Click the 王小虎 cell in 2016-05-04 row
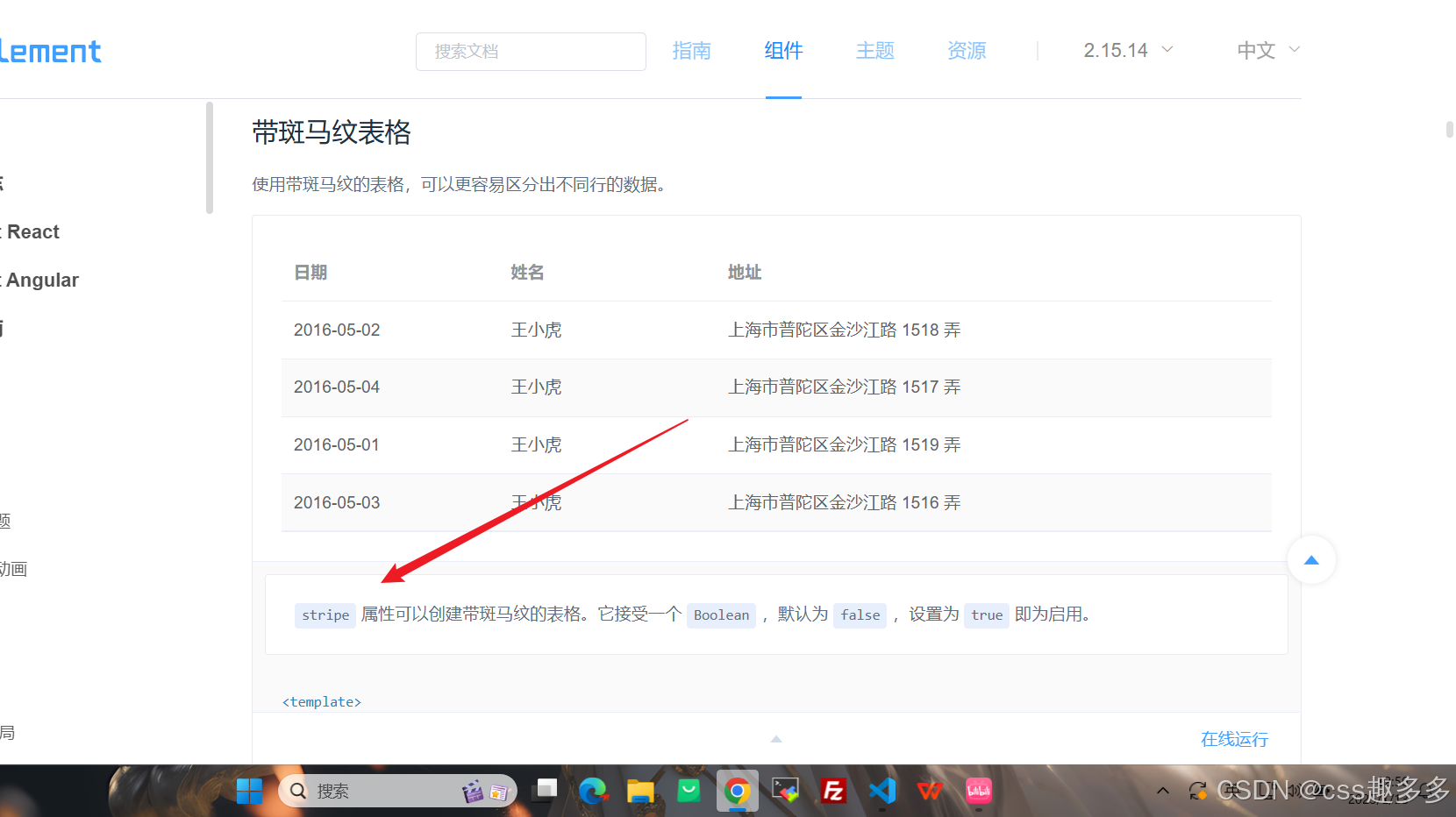The height and width of the screenshot is (817, 1456). tap(536, 387)
